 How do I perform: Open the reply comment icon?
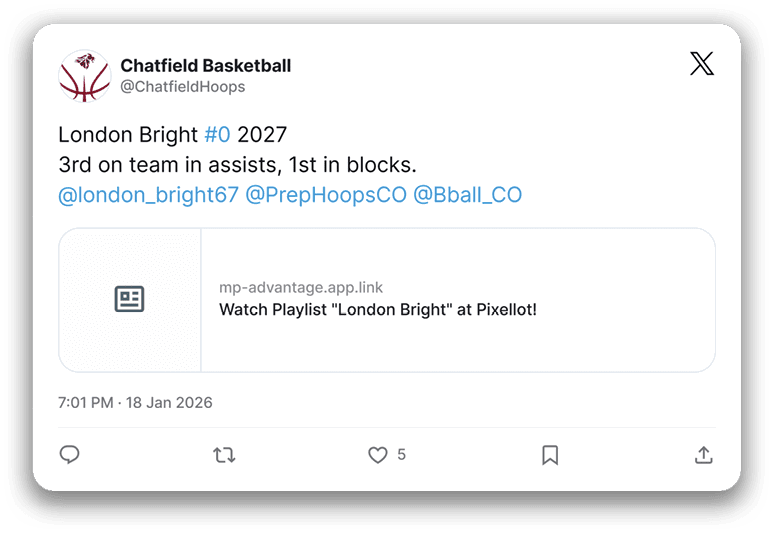pyautogui.click(x=69, y=455)
